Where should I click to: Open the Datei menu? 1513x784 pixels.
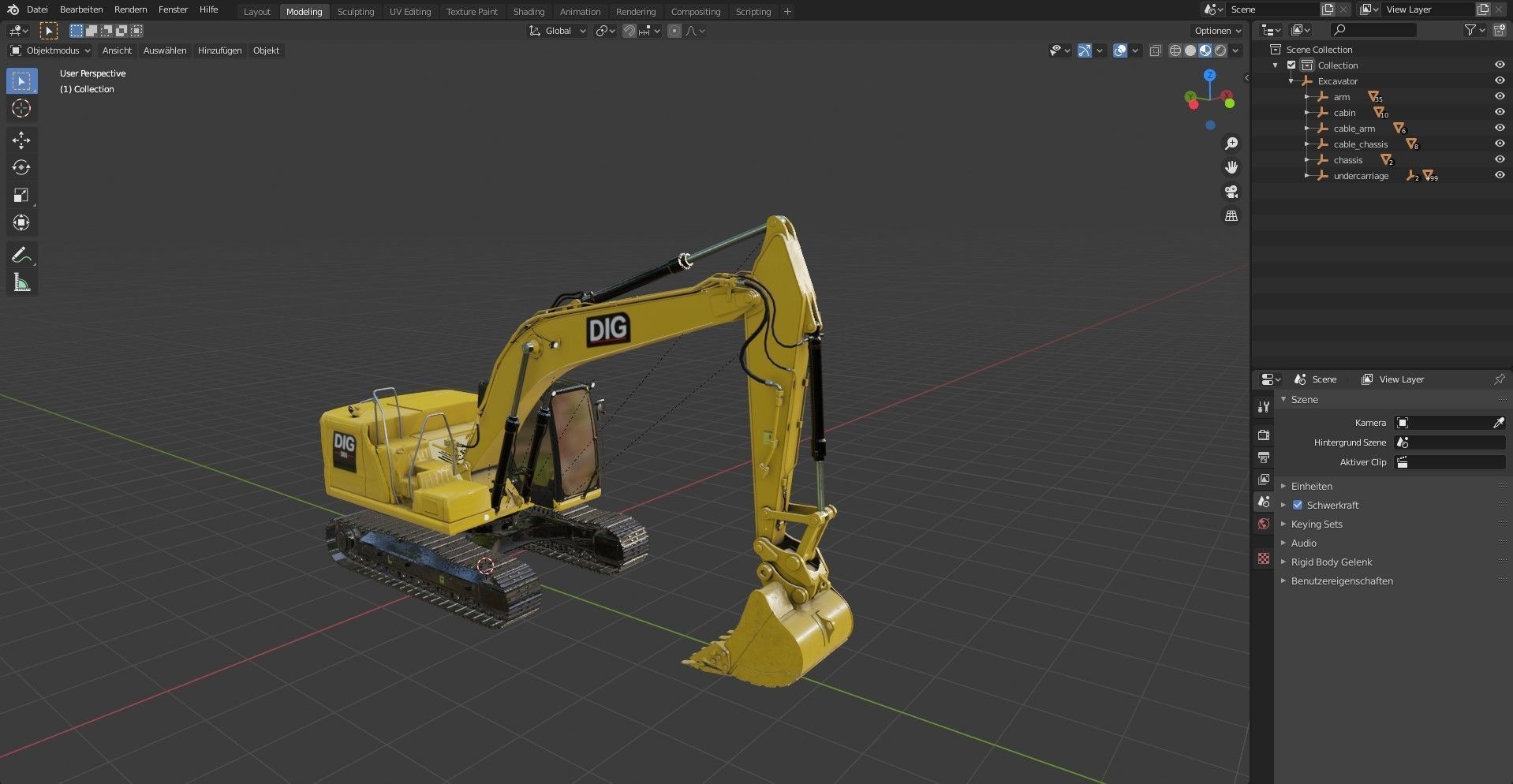(x=37, y=9)
